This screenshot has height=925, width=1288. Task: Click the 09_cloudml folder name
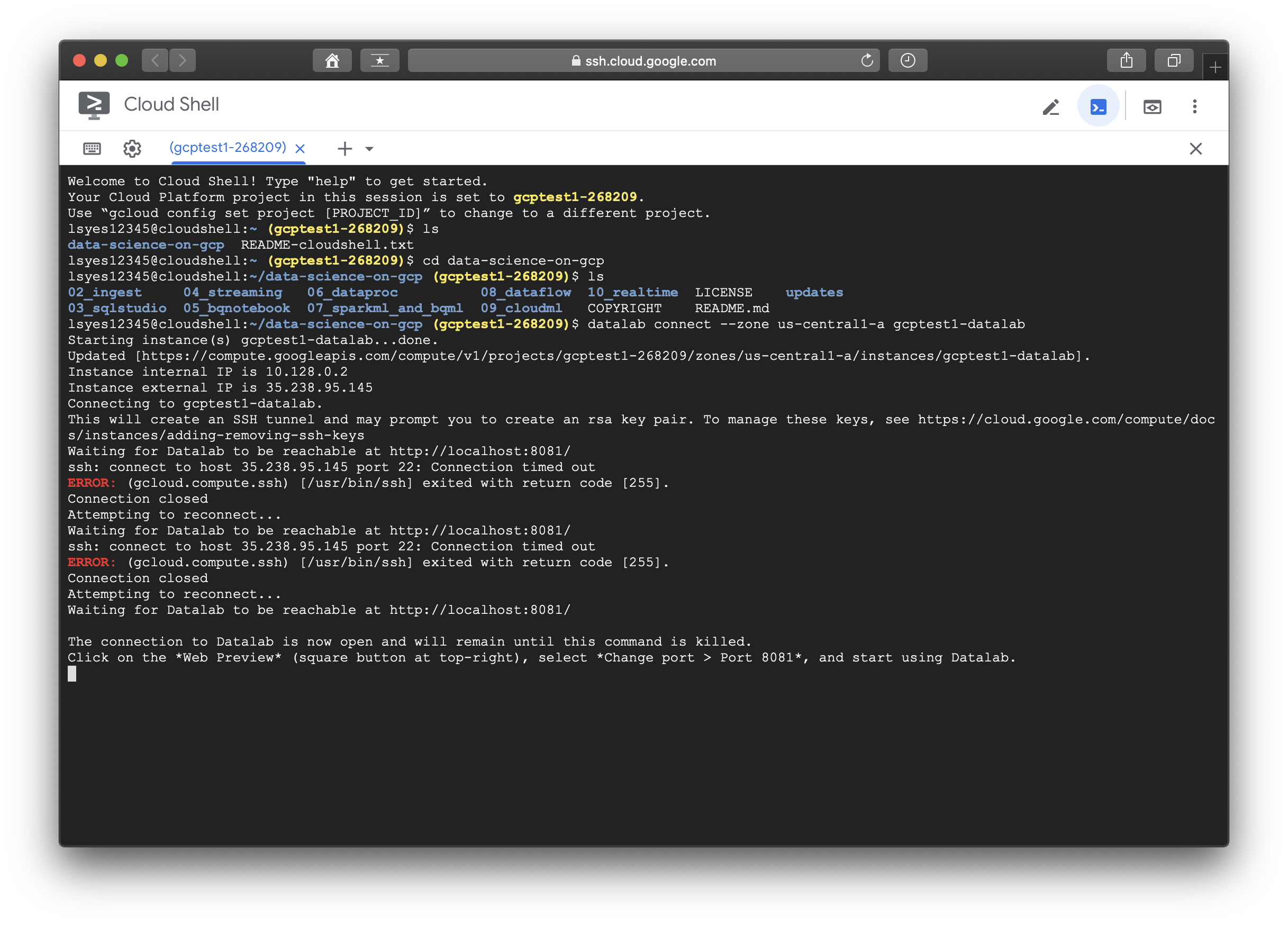[x=521, y=309]
